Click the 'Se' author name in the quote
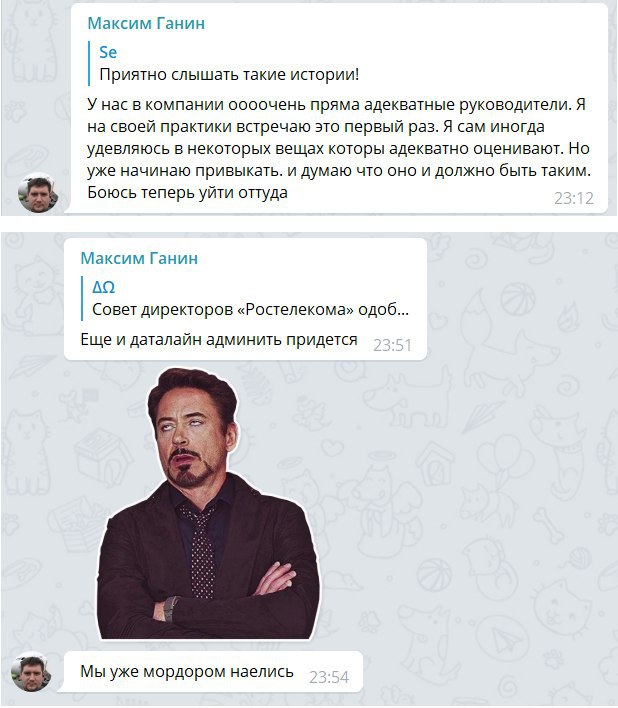Viewport: 618px width, 708px height. tap(108, 52)
